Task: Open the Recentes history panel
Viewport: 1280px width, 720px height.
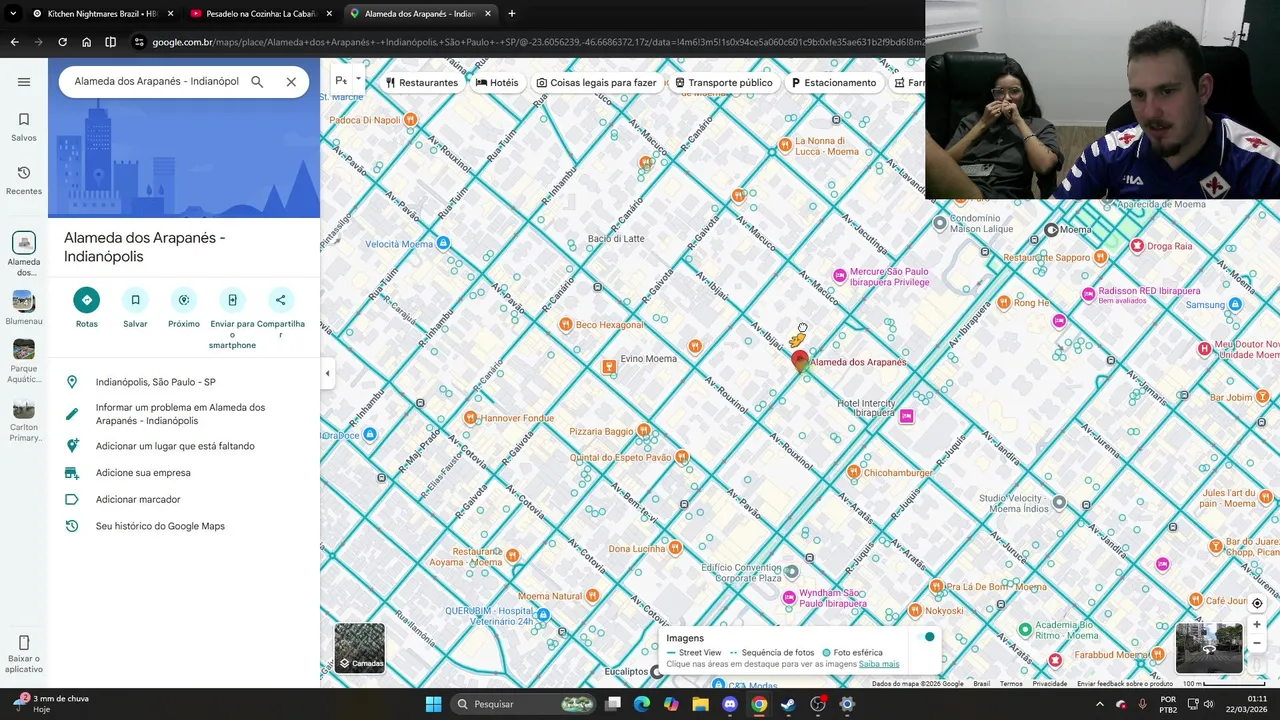Action: click(x=24, y=180)
